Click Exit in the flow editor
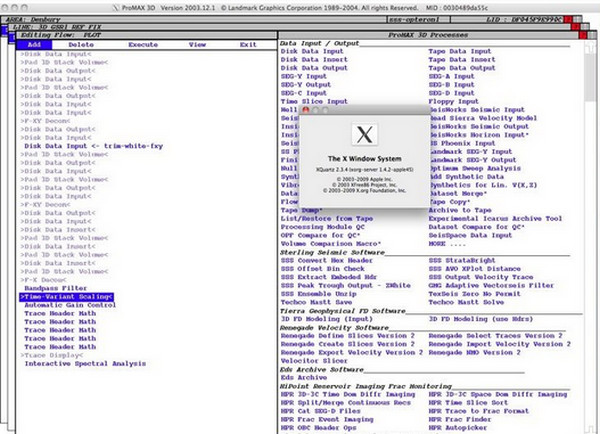This screenshot has height=434, width=600. click(247, 44)
